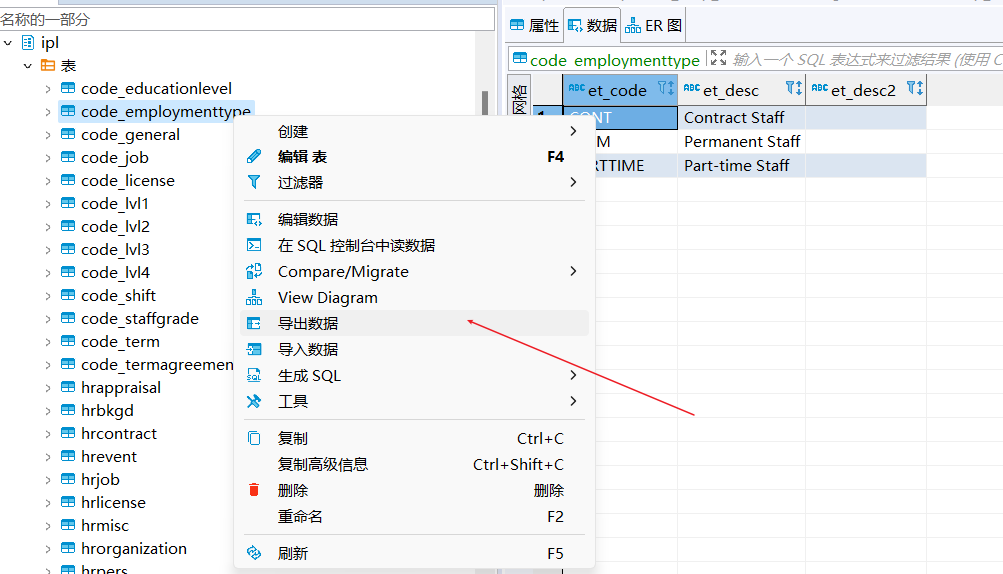Expand the hrevent table node
Viewport: 1003px width, 574px height.
tap(48, 457)
